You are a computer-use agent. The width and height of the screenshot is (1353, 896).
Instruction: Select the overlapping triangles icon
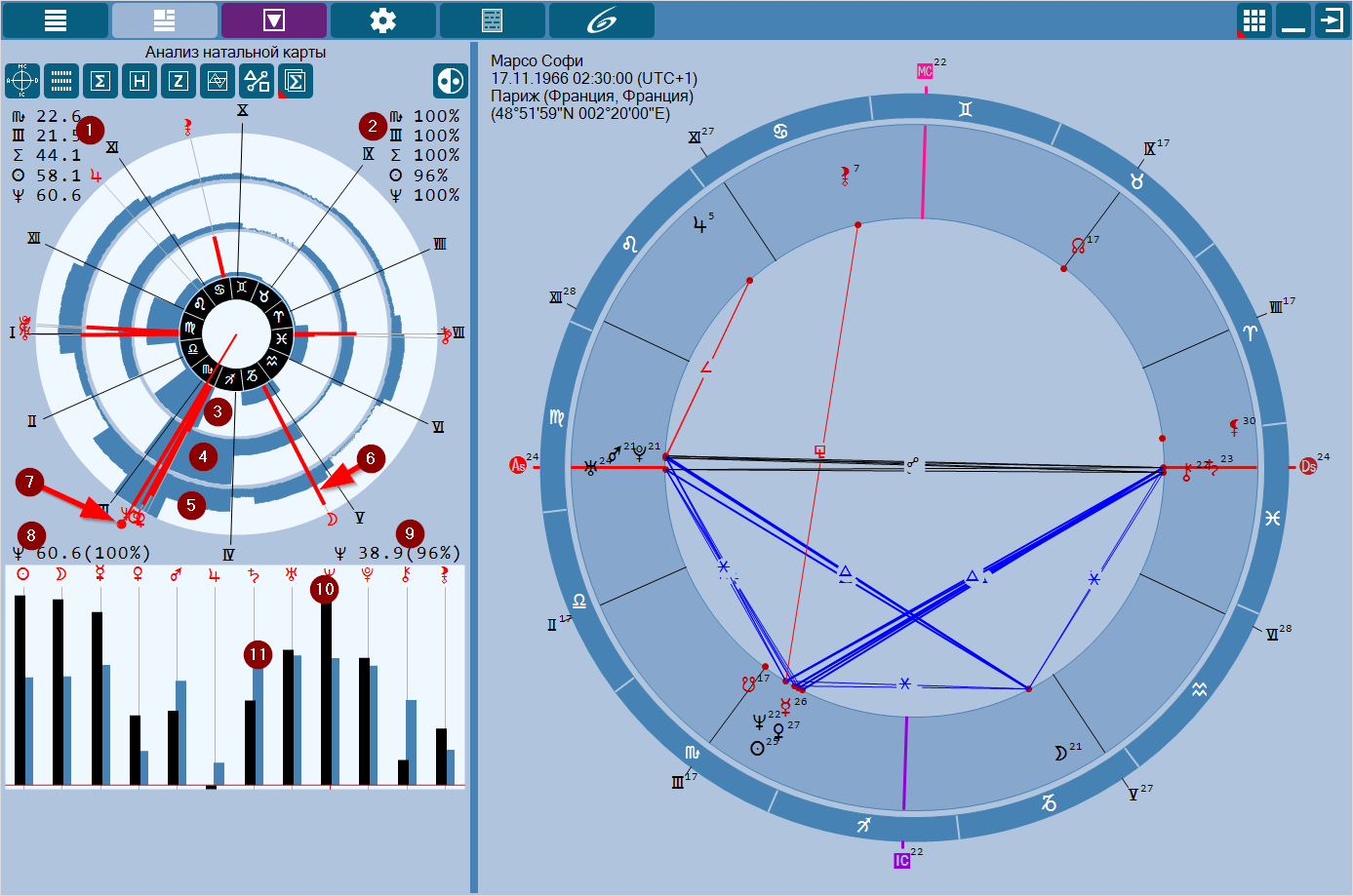pyautogui.click(x=218, y=81)
